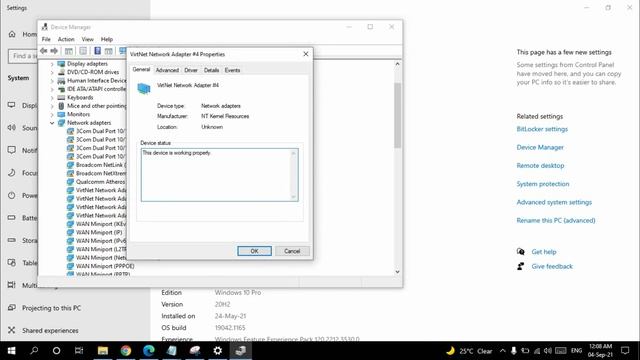Expand the IDE ATA/ATAPI controllers node
This screenshot has width=640, height=360.
click(x=52, y=89)
